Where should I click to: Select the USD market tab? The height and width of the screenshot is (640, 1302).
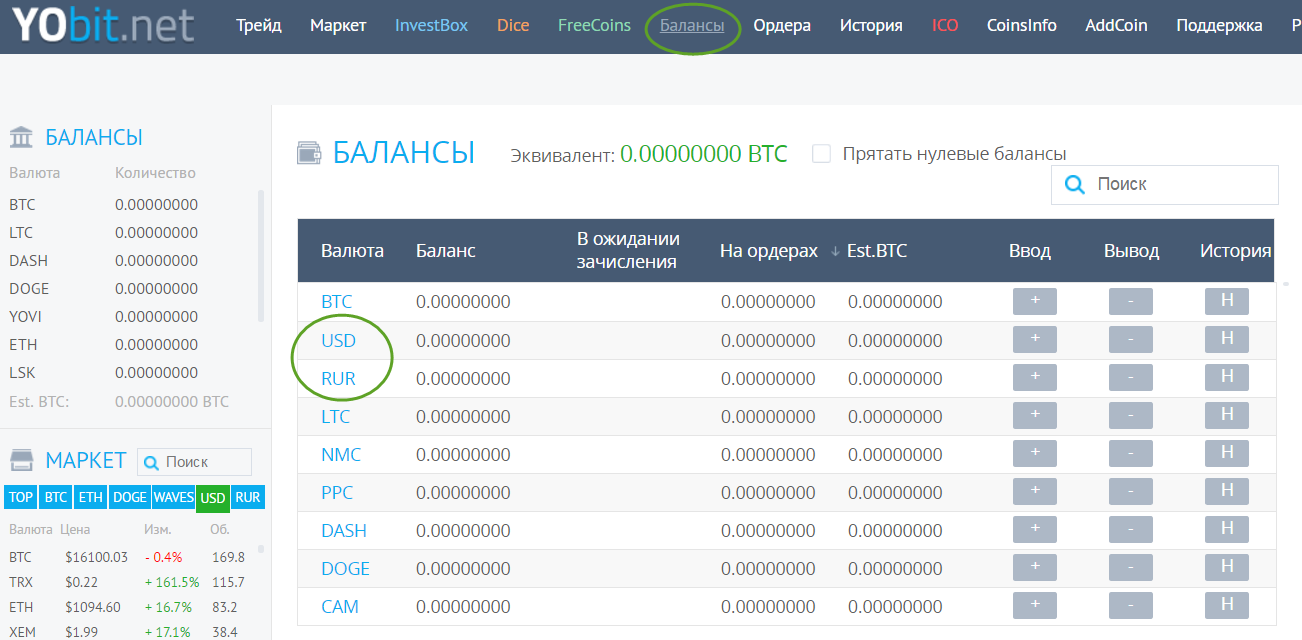point(213,497)
